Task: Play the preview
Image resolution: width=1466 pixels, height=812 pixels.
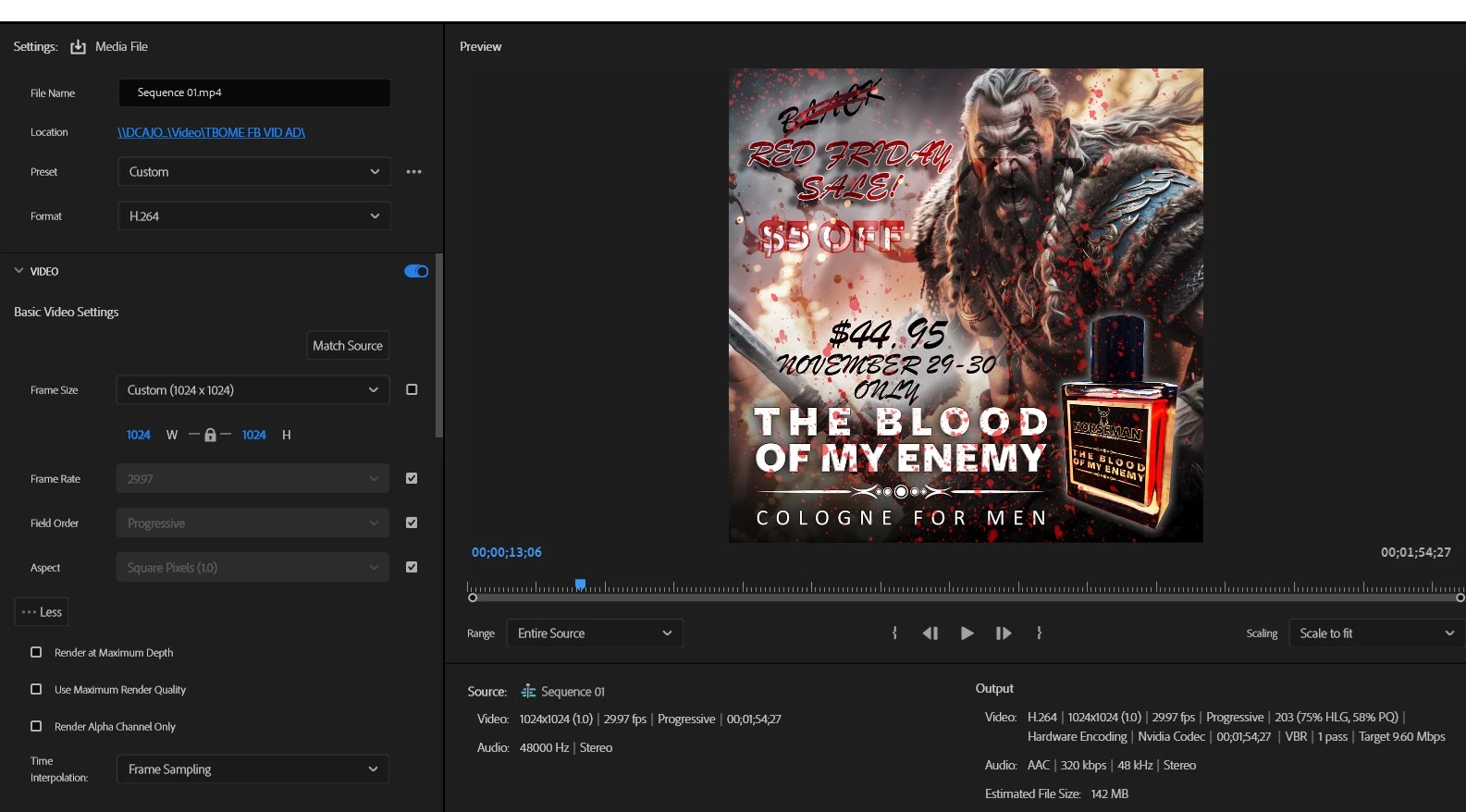Action: (x=967, y=634)
